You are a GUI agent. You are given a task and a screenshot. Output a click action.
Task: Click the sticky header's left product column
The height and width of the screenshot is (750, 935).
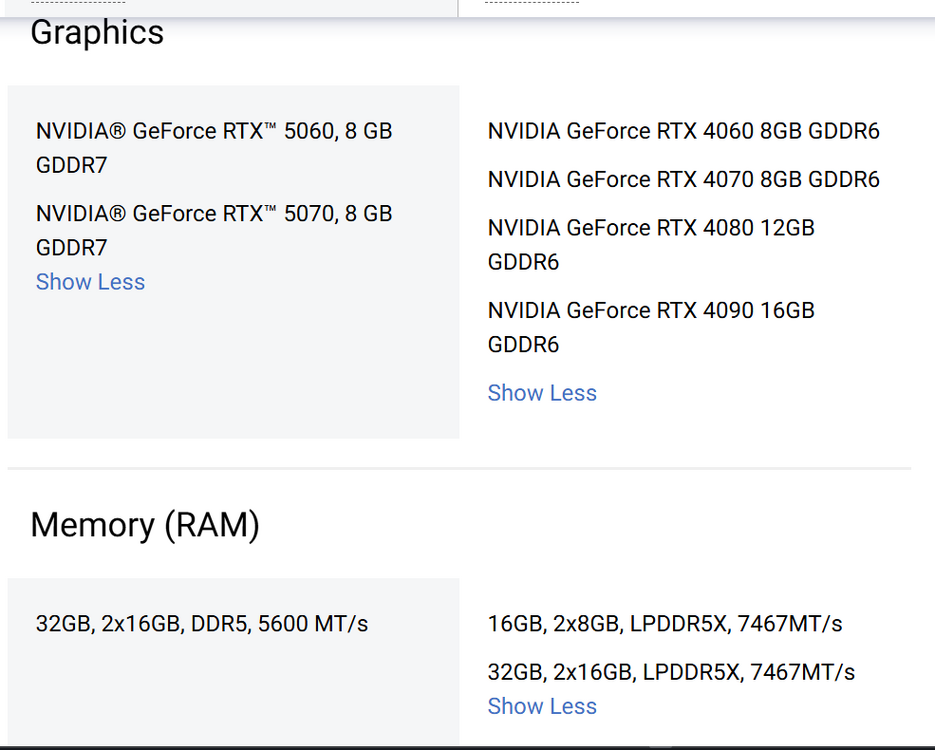250,7
